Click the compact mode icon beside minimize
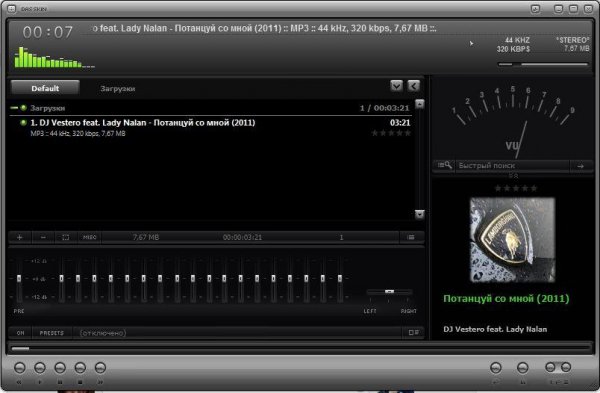Image resolution: width=600 pixels, height=393 pixels. [535, 9]
